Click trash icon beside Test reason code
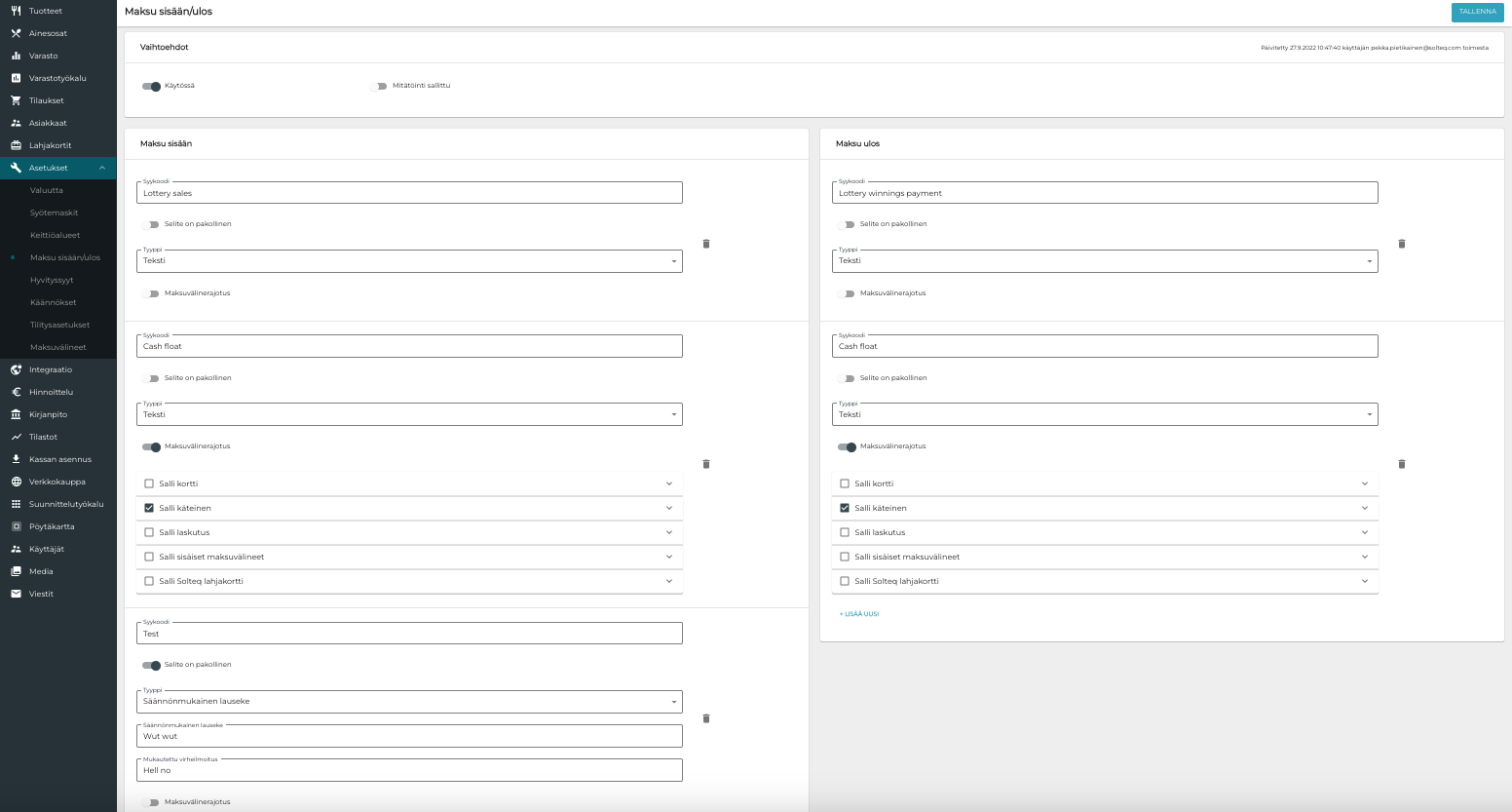1512x812 pixels. [x=706, y=718]
